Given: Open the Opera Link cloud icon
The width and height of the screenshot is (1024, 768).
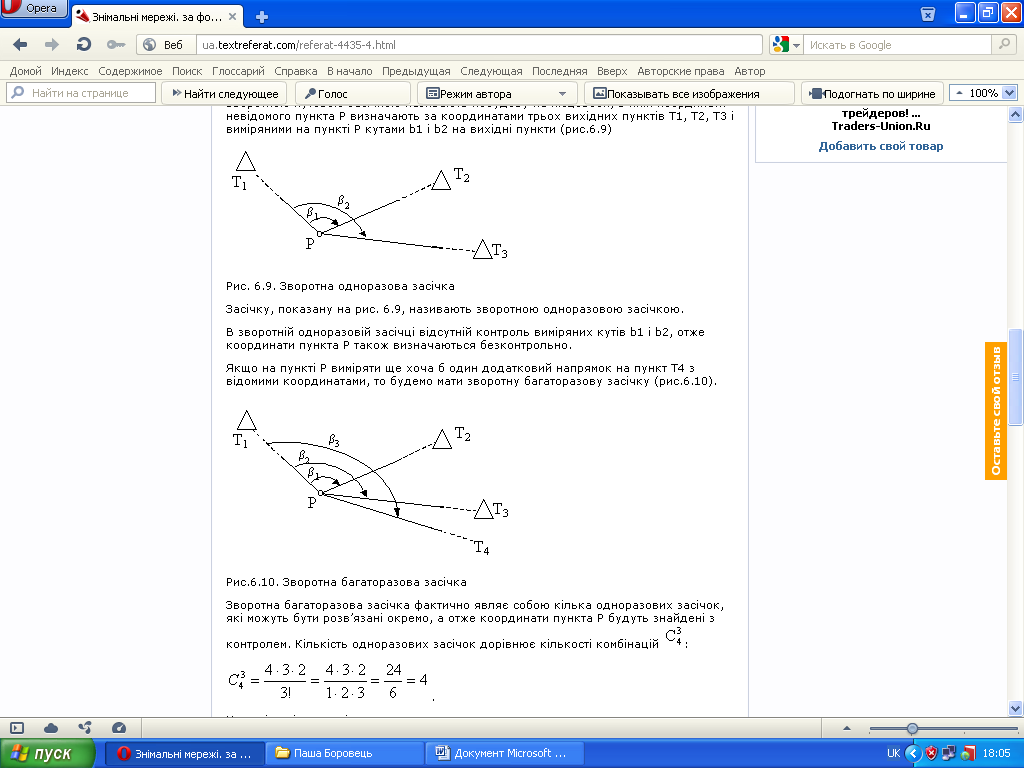Looking at the screenshot, I should [51, 728].
